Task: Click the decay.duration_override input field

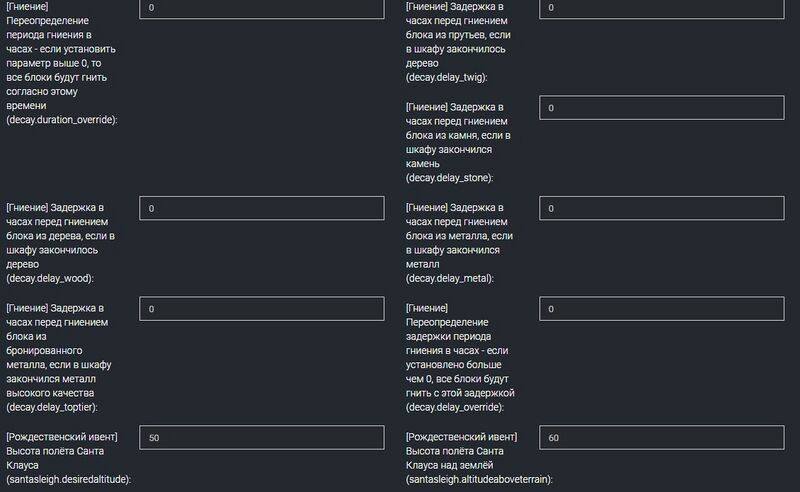Action: coord(262,8)
